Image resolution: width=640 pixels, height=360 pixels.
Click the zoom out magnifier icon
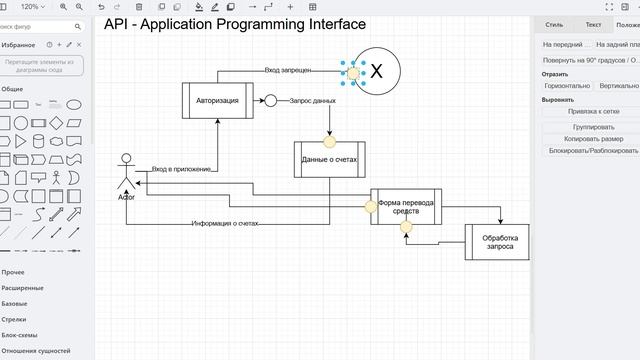(79, 7)
